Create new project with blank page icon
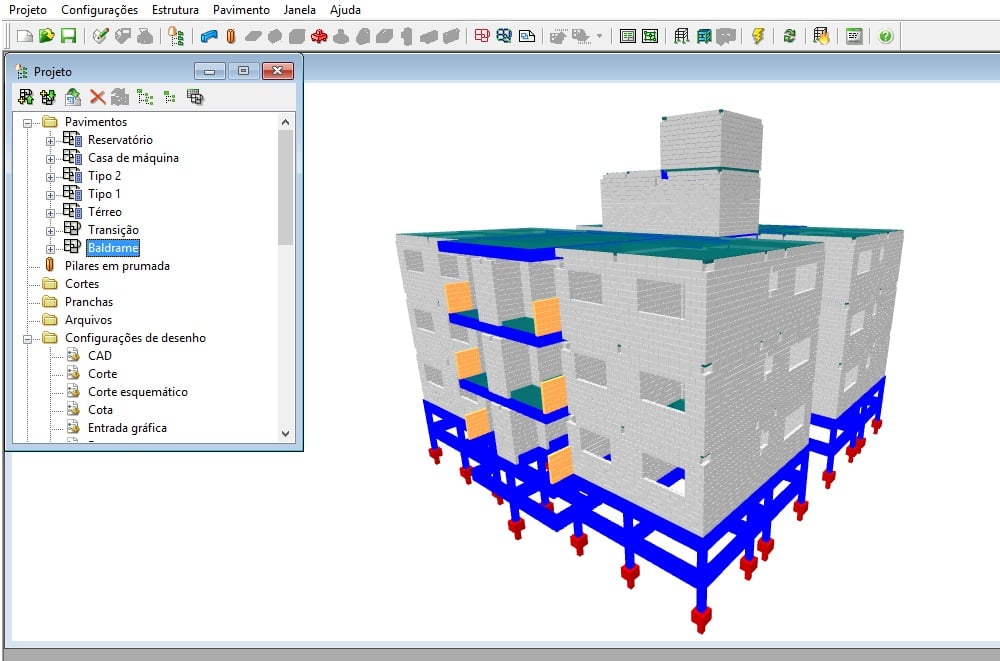 pyautogui.click(x=25, y=36)
